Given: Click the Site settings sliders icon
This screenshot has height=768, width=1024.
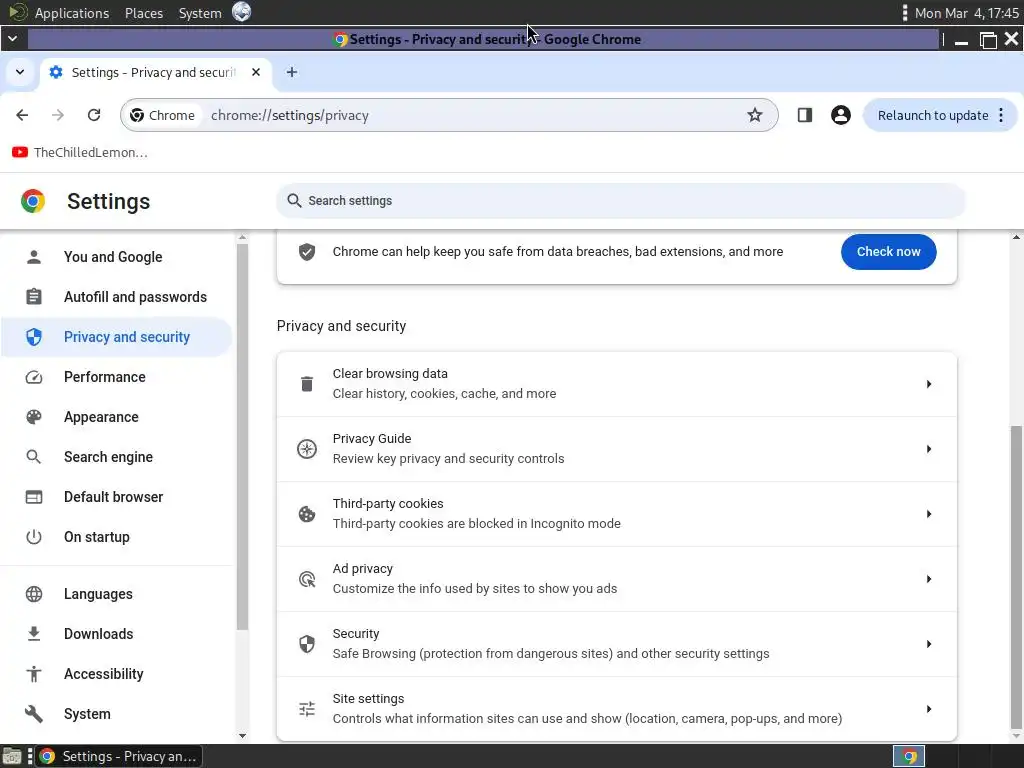Looking at the screenshot, I should point(307,709).
